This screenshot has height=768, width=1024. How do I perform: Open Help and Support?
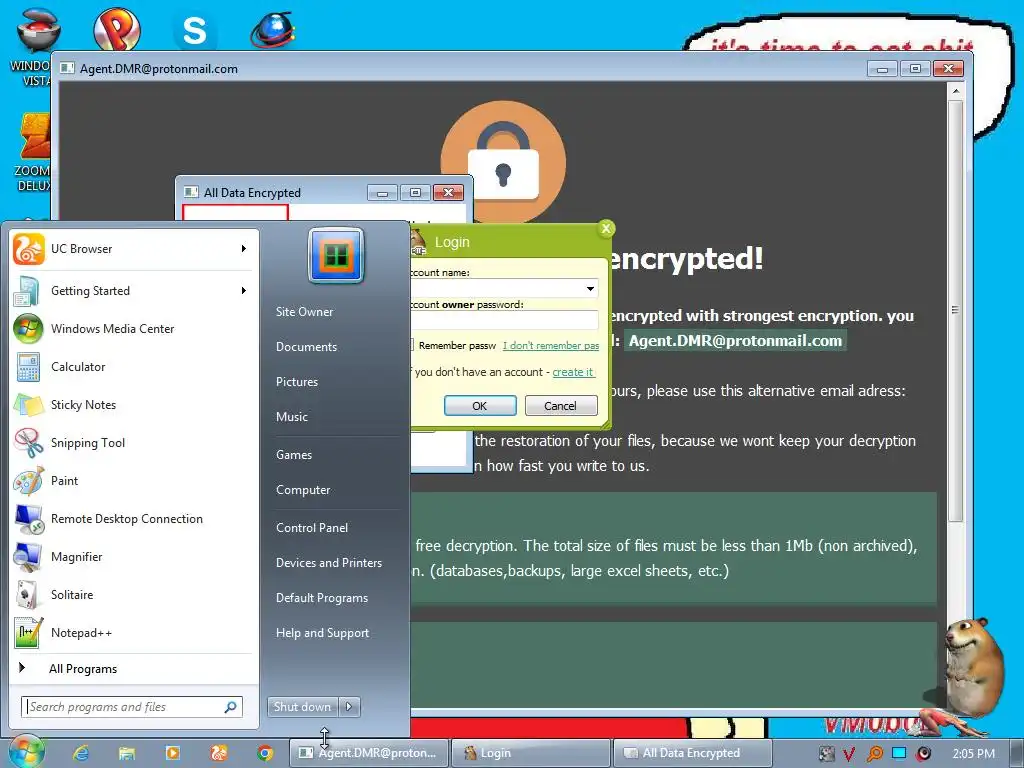[x=322, y=633]
